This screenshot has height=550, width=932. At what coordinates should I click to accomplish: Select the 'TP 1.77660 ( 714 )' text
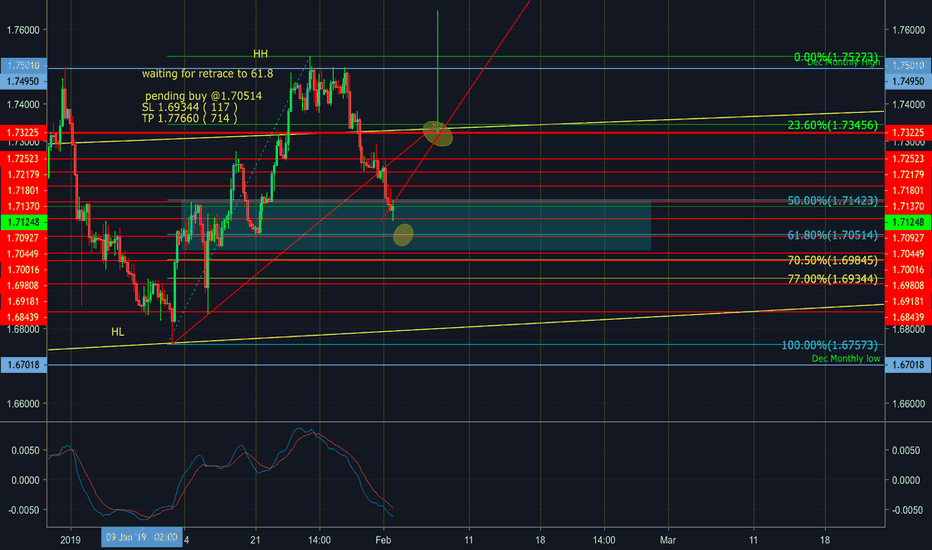(190, 118)
